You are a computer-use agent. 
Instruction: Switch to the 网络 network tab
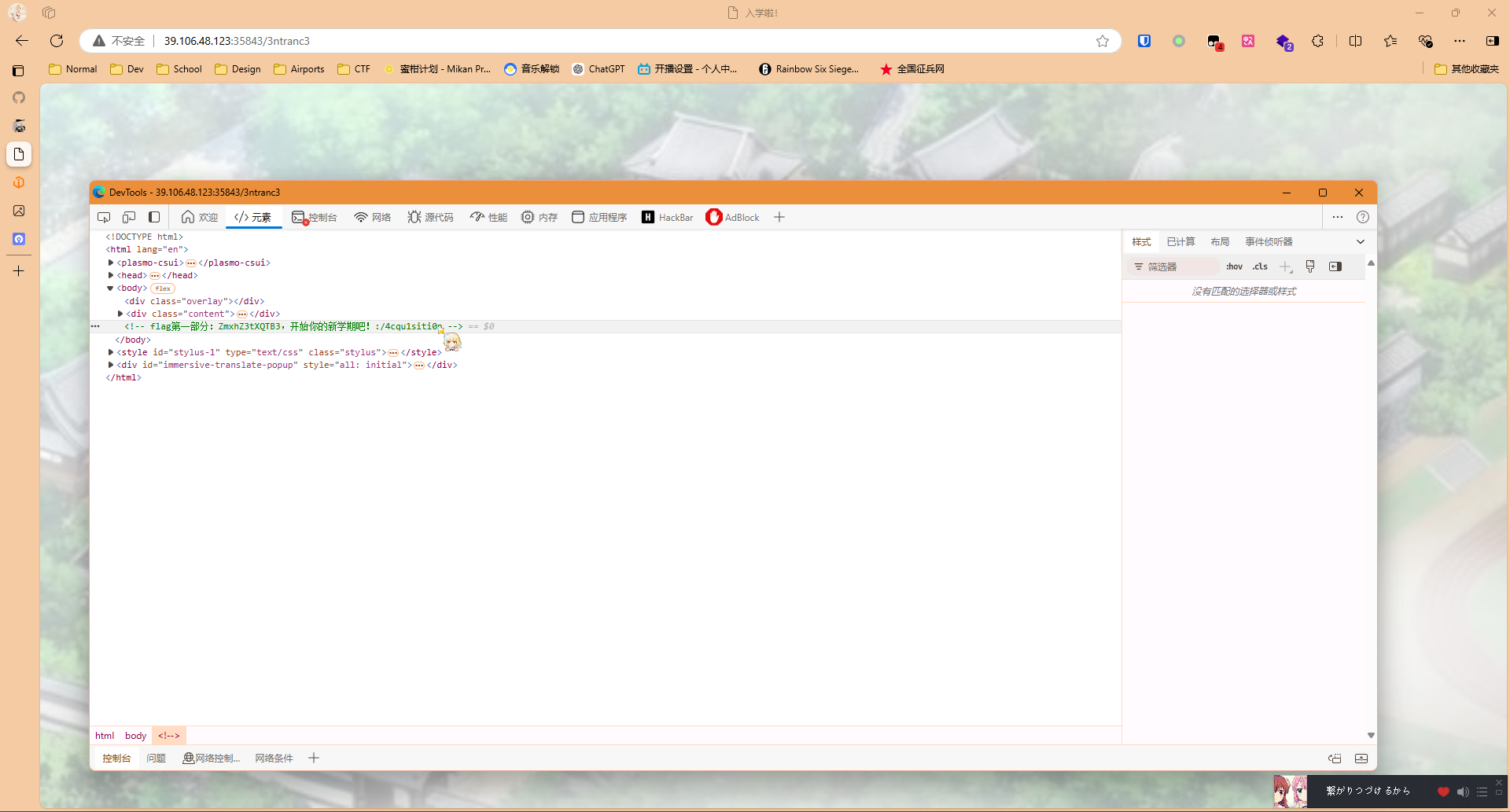372,217
